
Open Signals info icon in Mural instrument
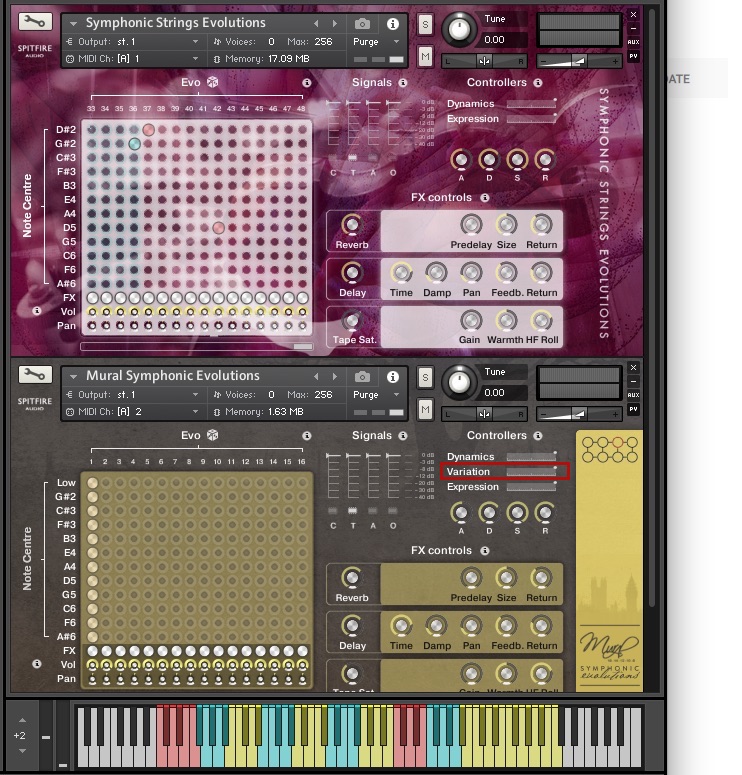click(x=403, y=436)
